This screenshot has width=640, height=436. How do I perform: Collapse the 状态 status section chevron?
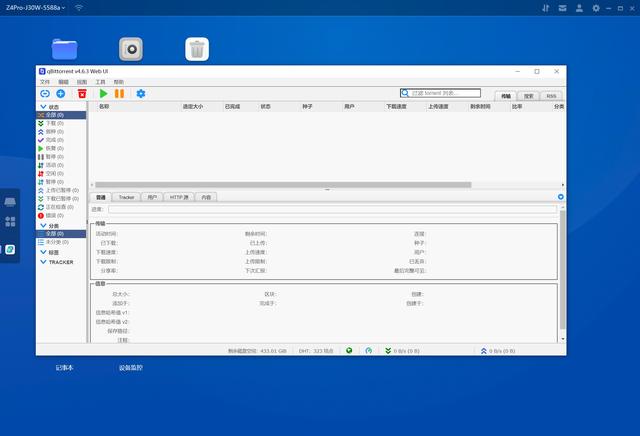(x=43, y=107)
